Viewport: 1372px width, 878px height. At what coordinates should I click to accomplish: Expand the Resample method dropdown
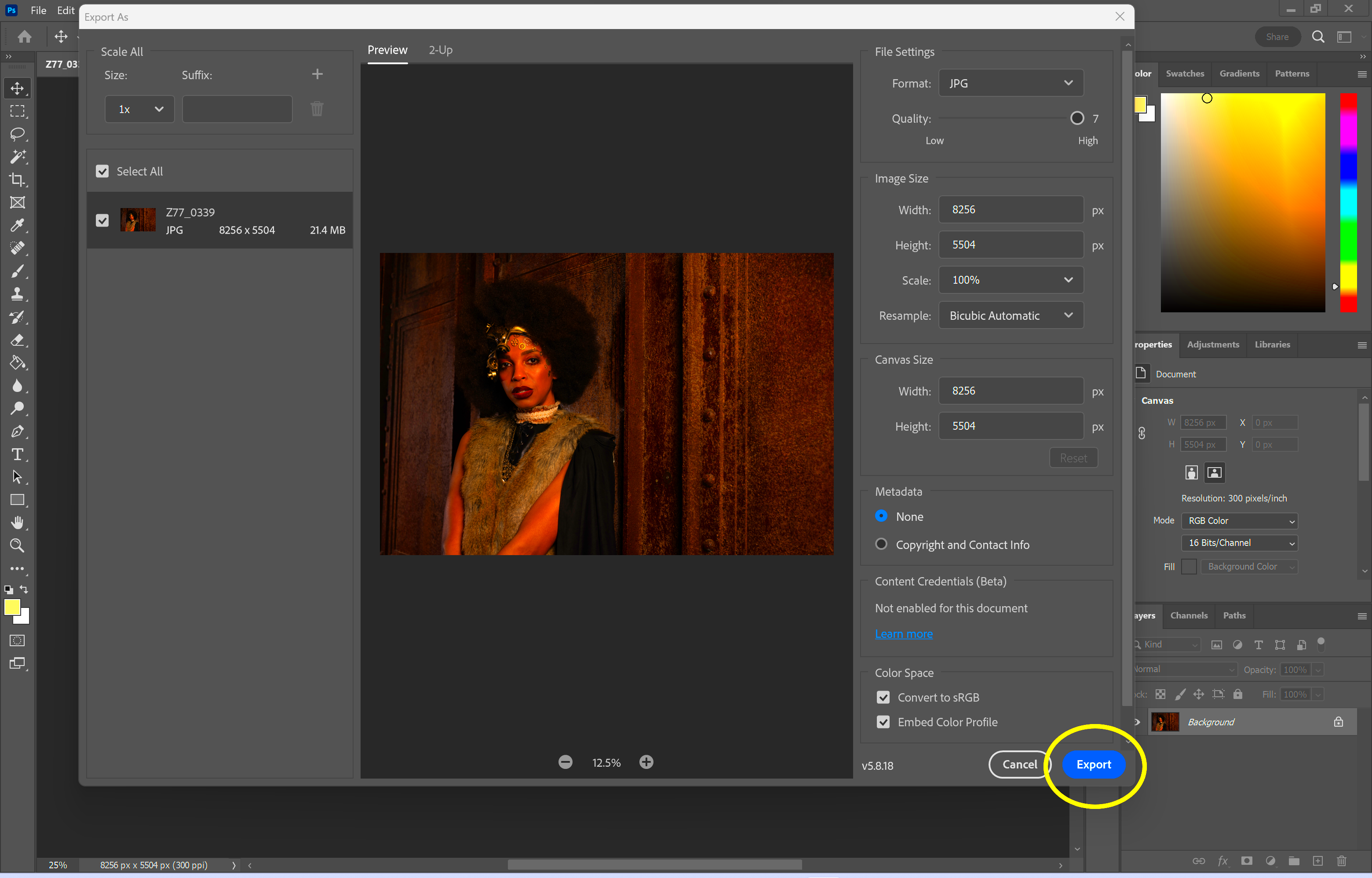(x=1010, y=315)
